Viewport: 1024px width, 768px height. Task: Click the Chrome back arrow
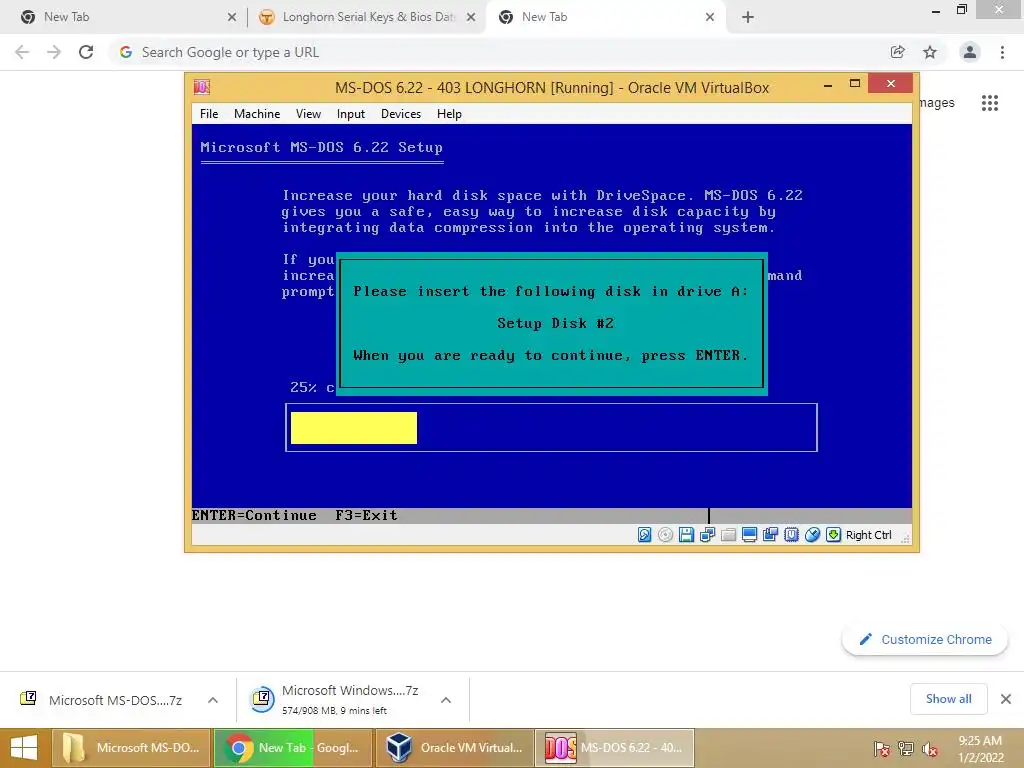tap(22, 52)
